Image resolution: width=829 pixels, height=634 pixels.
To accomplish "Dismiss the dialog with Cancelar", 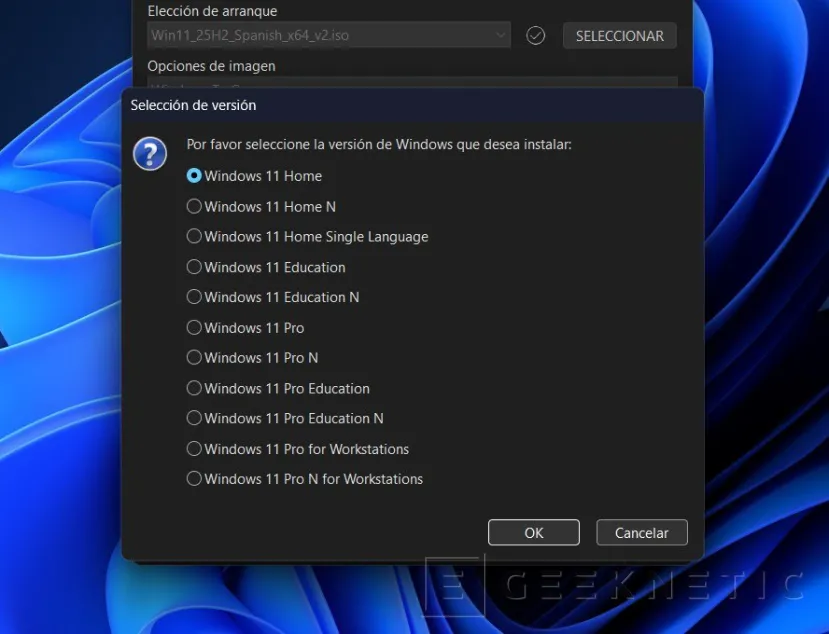I will (641, 532).
